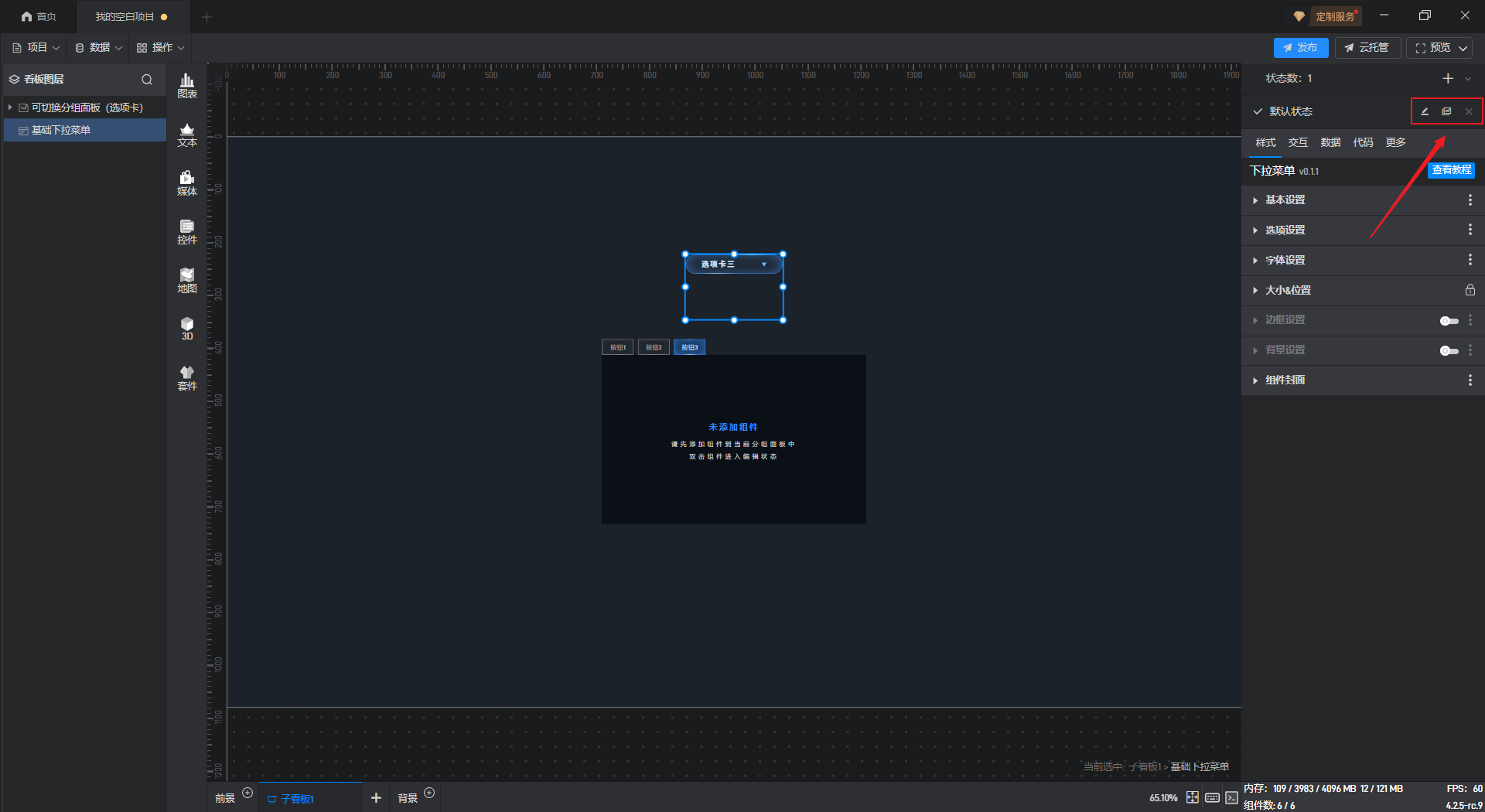1485x812 pixels.
Task: Open the 控件 controls components panel
Action: (x=187, y=232)
